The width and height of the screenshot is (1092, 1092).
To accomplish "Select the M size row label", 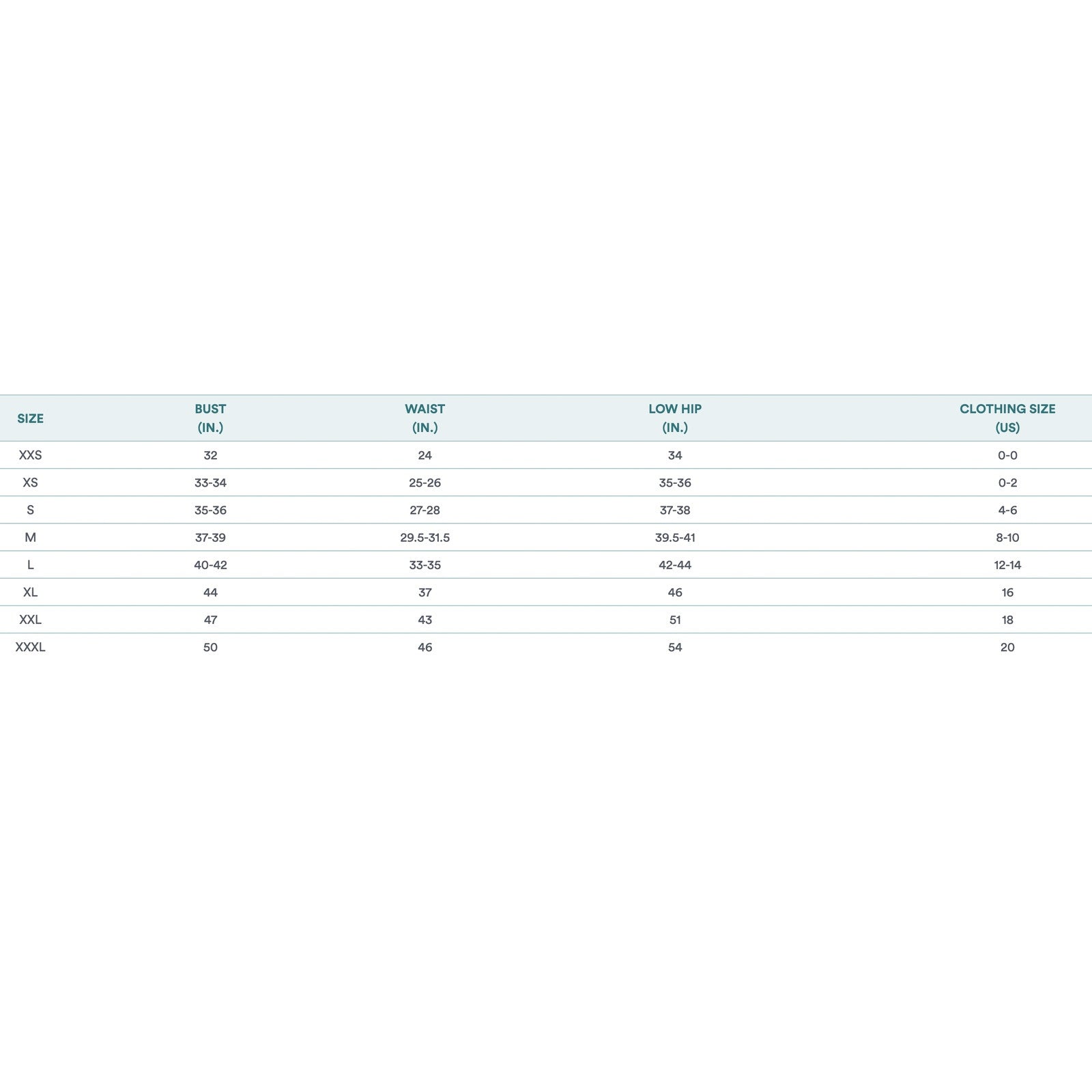I will [30, 538].
